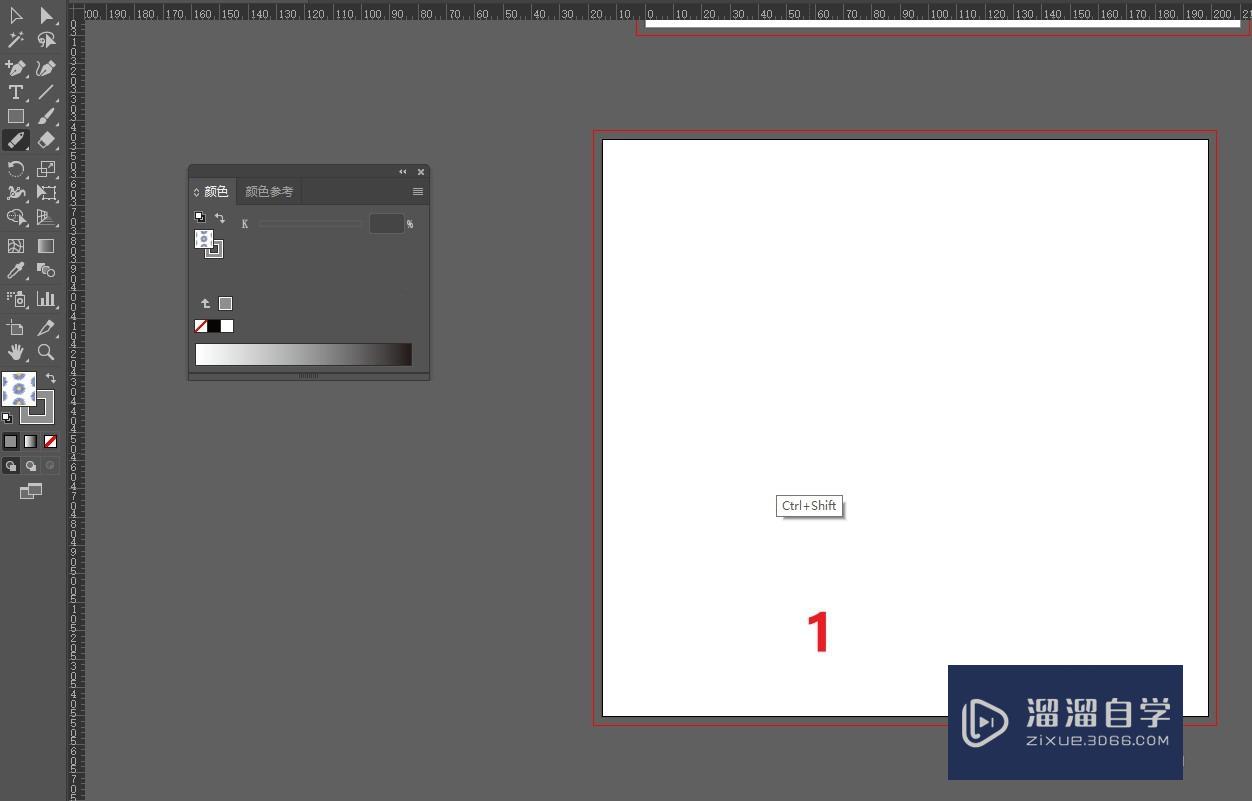Select the Paintbrush tool
The width and height of the screenshot is (1252, 801).
(x=46, y=116)
